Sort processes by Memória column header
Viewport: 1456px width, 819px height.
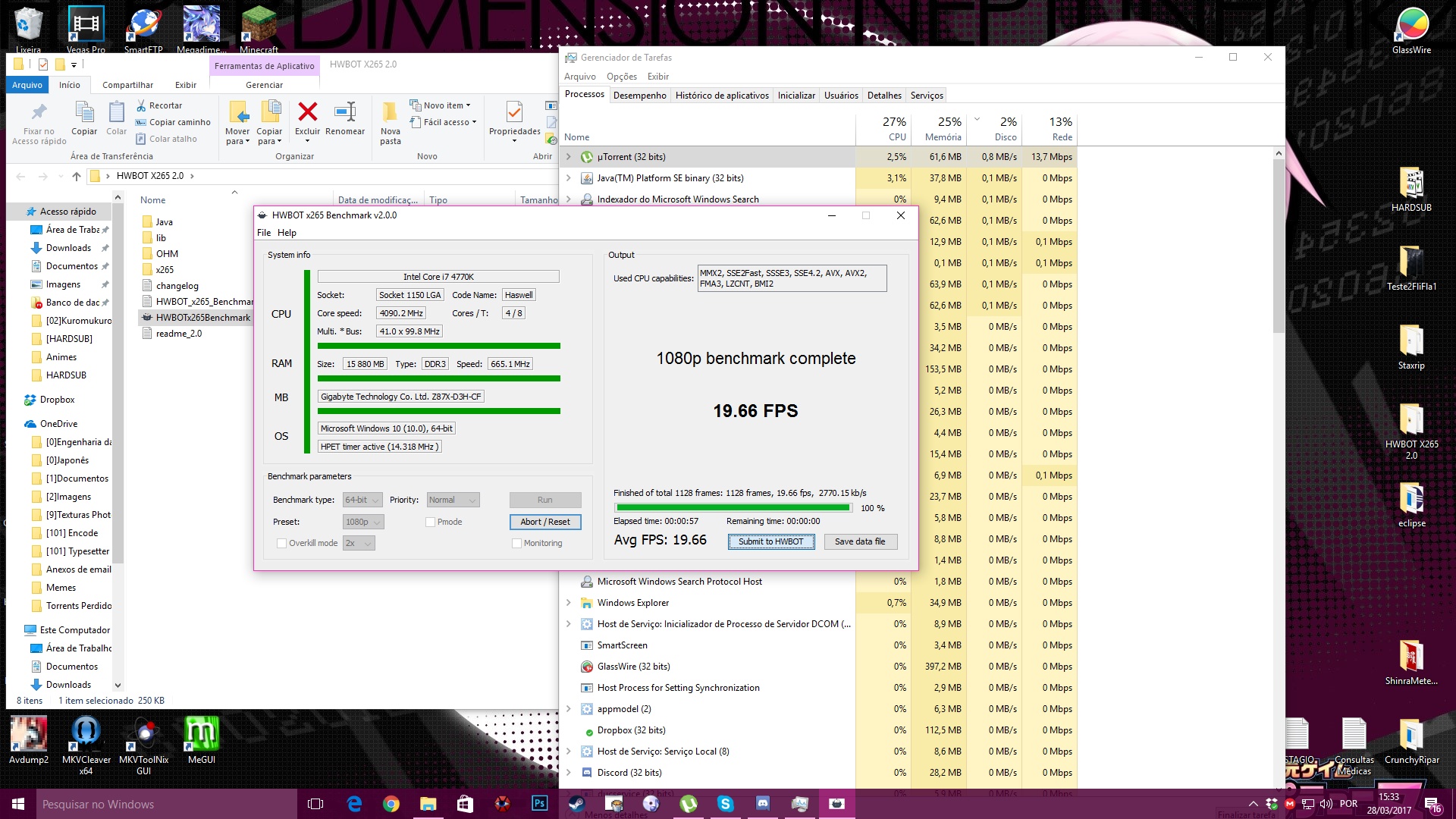(938, 129)
